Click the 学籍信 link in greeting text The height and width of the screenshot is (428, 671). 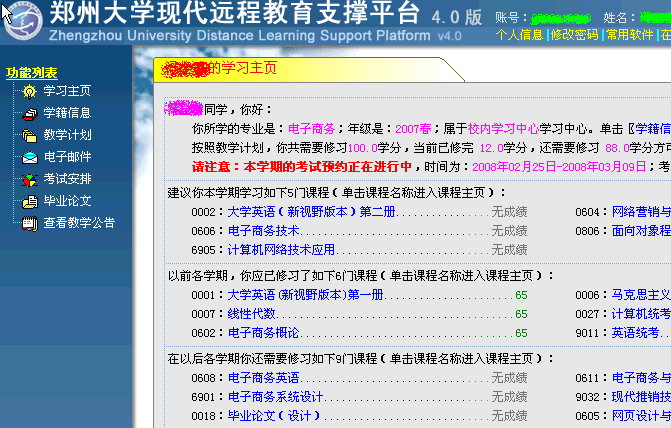click(653, 129)
